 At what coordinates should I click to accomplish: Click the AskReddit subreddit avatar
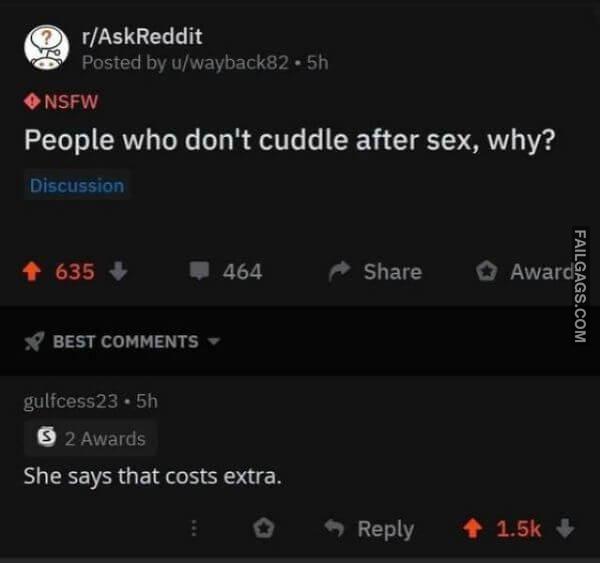pyautogui.click(x=47, y=47)
